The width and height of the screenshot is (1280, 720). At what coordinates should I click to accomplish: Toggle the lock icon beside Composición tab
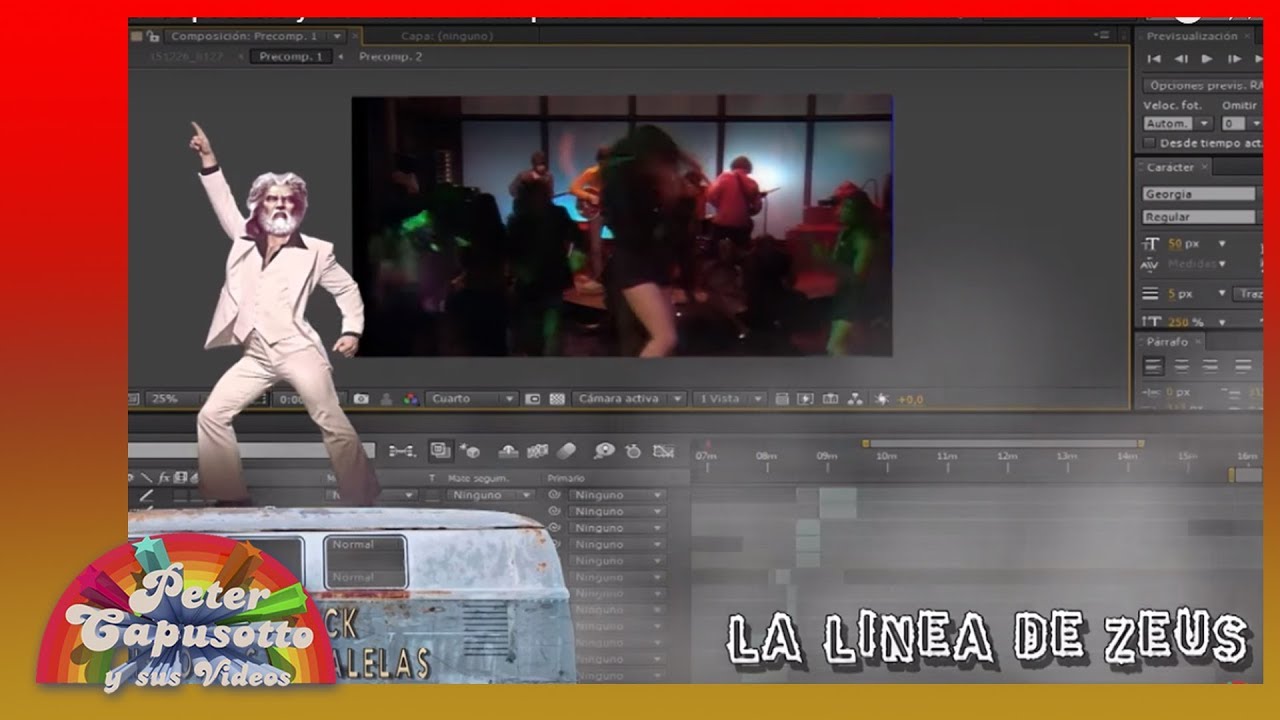152,36
